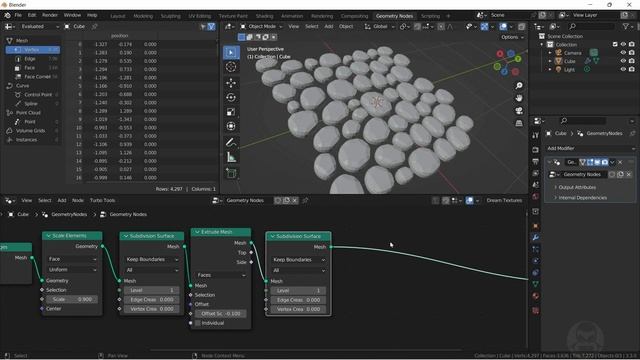Switch to the Geometry Nodes workspace tab
This screenshot has height=360, width=640.
click(x=394, y=16)
